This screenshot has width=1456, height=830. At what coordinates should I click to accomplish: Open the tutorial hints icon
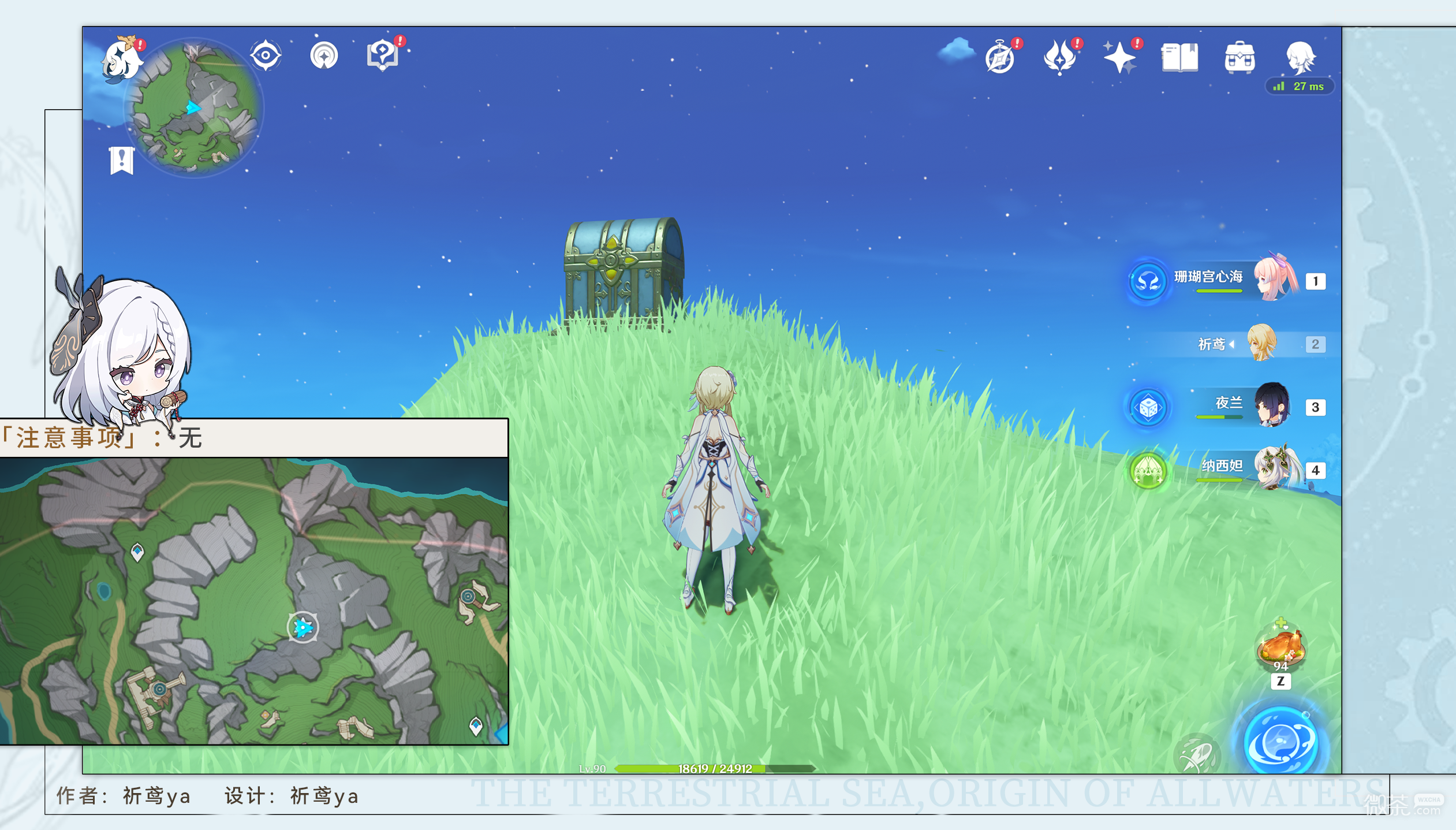[383, 55]
